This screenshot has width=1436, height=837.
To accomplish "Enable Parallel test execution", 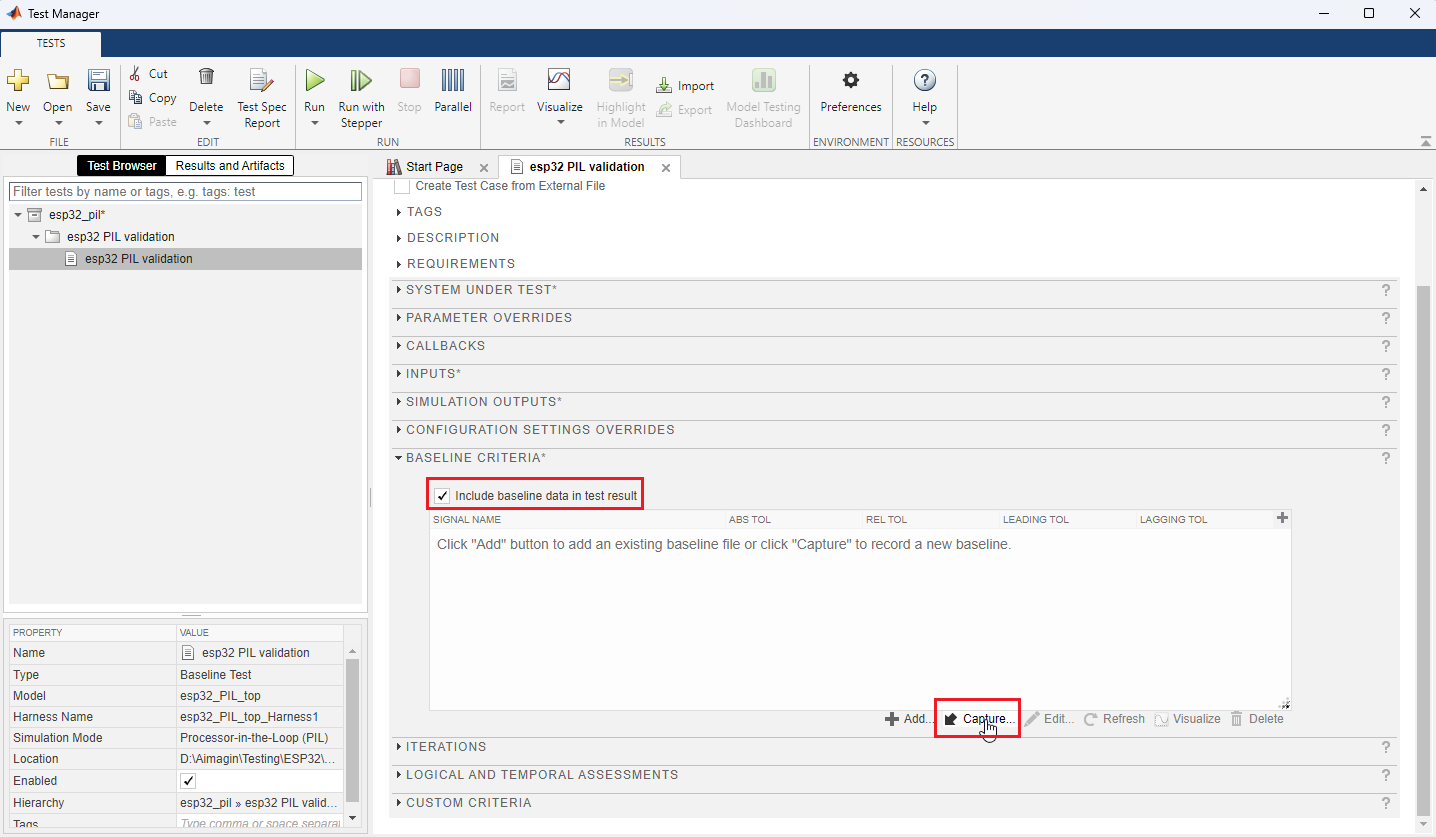I will [x=453, y=90].
